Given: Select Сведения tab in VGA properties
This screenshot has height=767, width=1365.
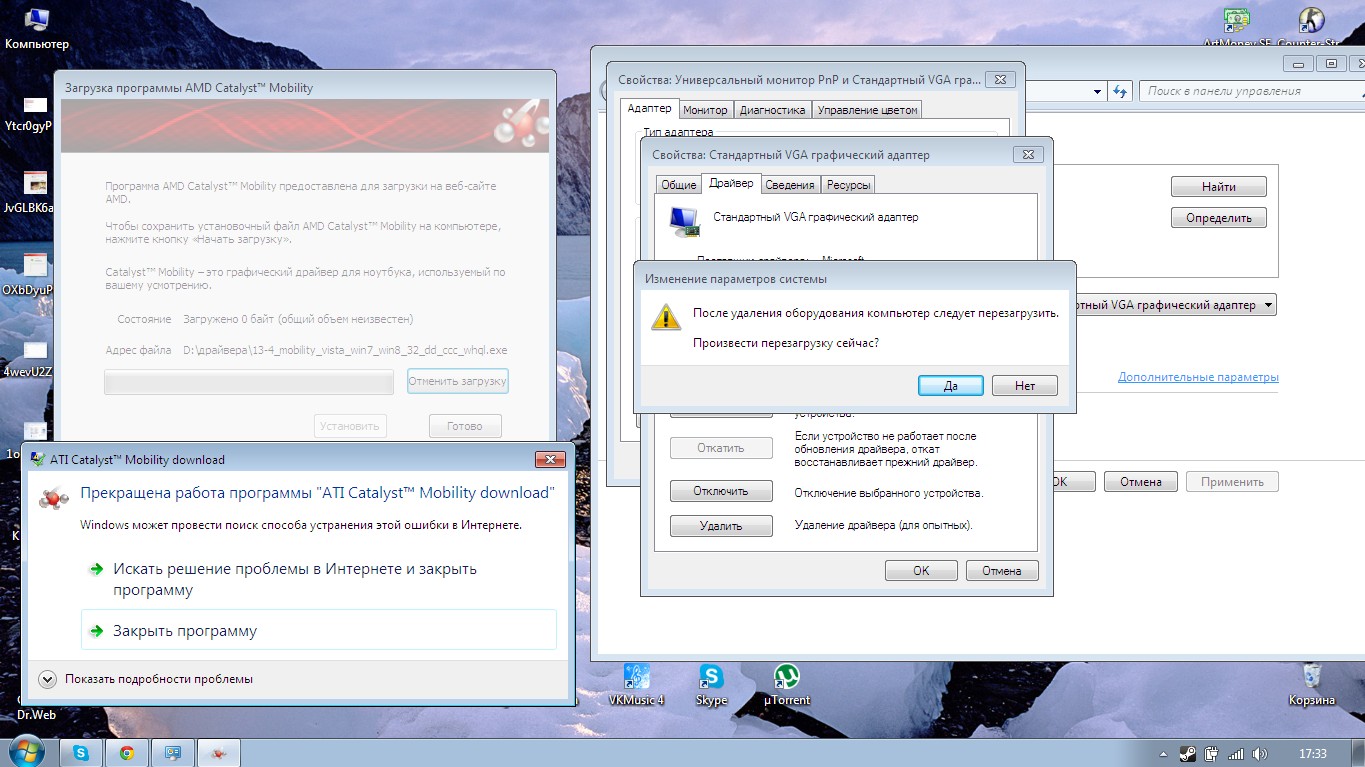Looking at the screenshot, I should tap(791, 185).
